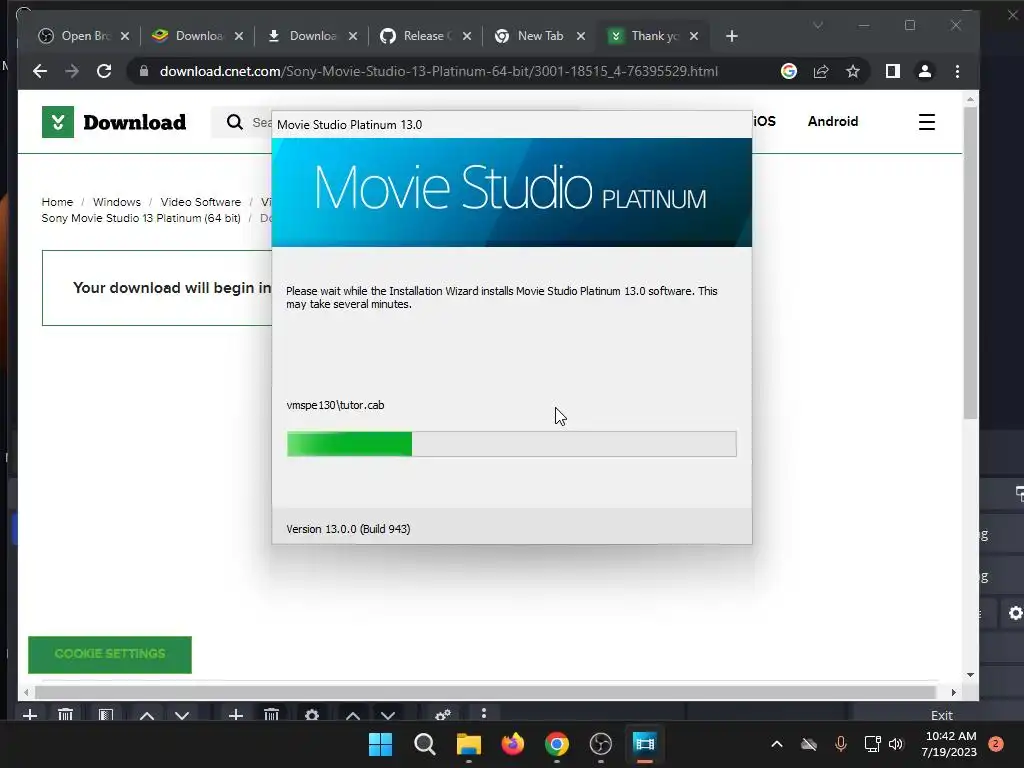Click the vertical page scrollbar

970,263
